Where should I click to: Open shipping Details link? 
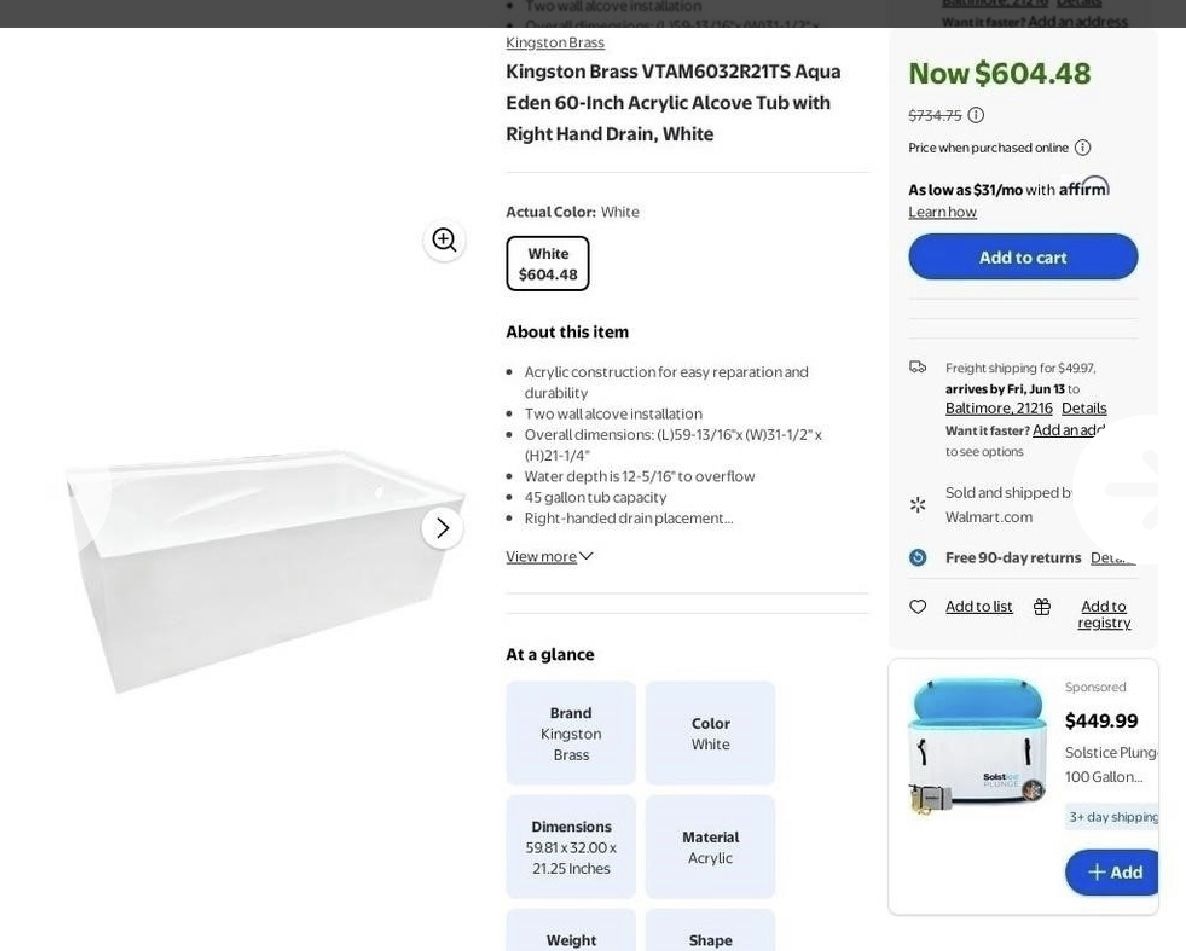click(x=1084, y=408)
